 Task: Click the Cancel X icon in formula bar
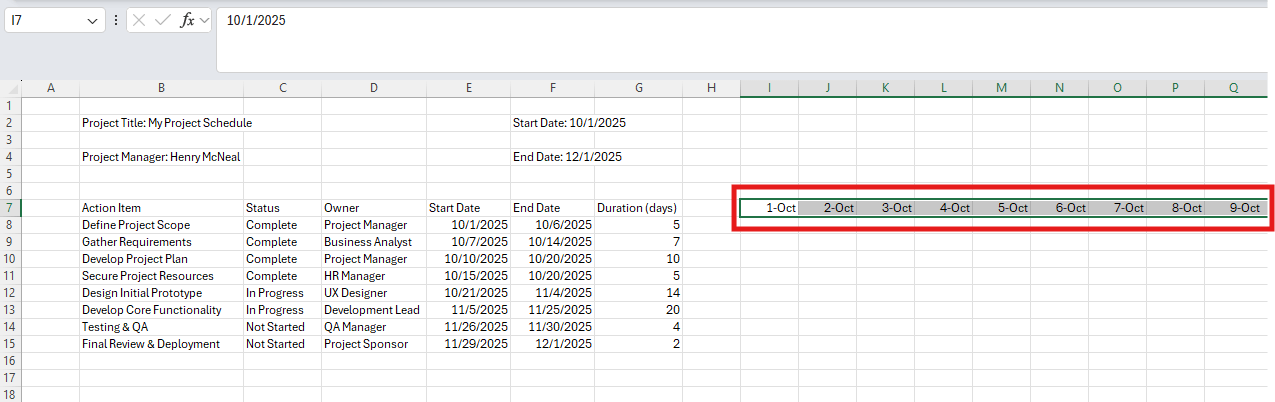[140, 20]
